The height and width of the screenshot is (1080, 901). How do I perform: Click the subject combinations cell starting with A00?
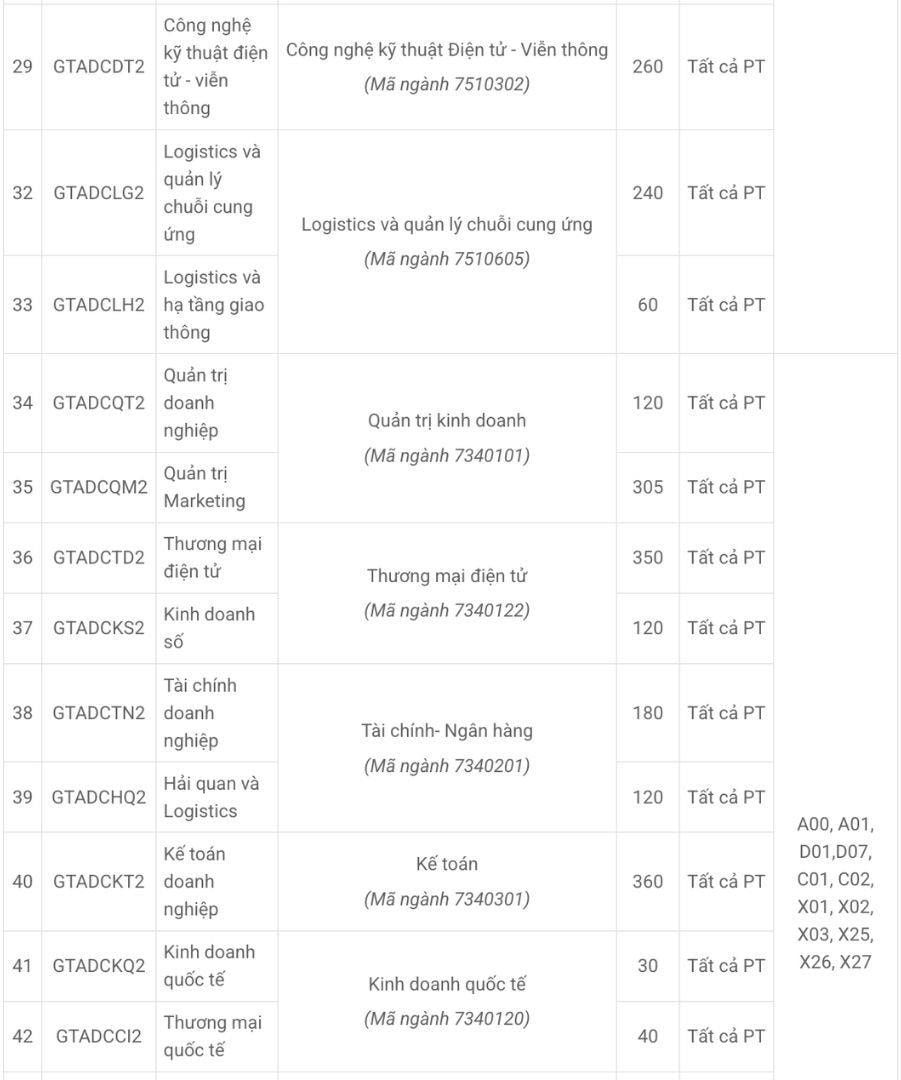point(835,894)
